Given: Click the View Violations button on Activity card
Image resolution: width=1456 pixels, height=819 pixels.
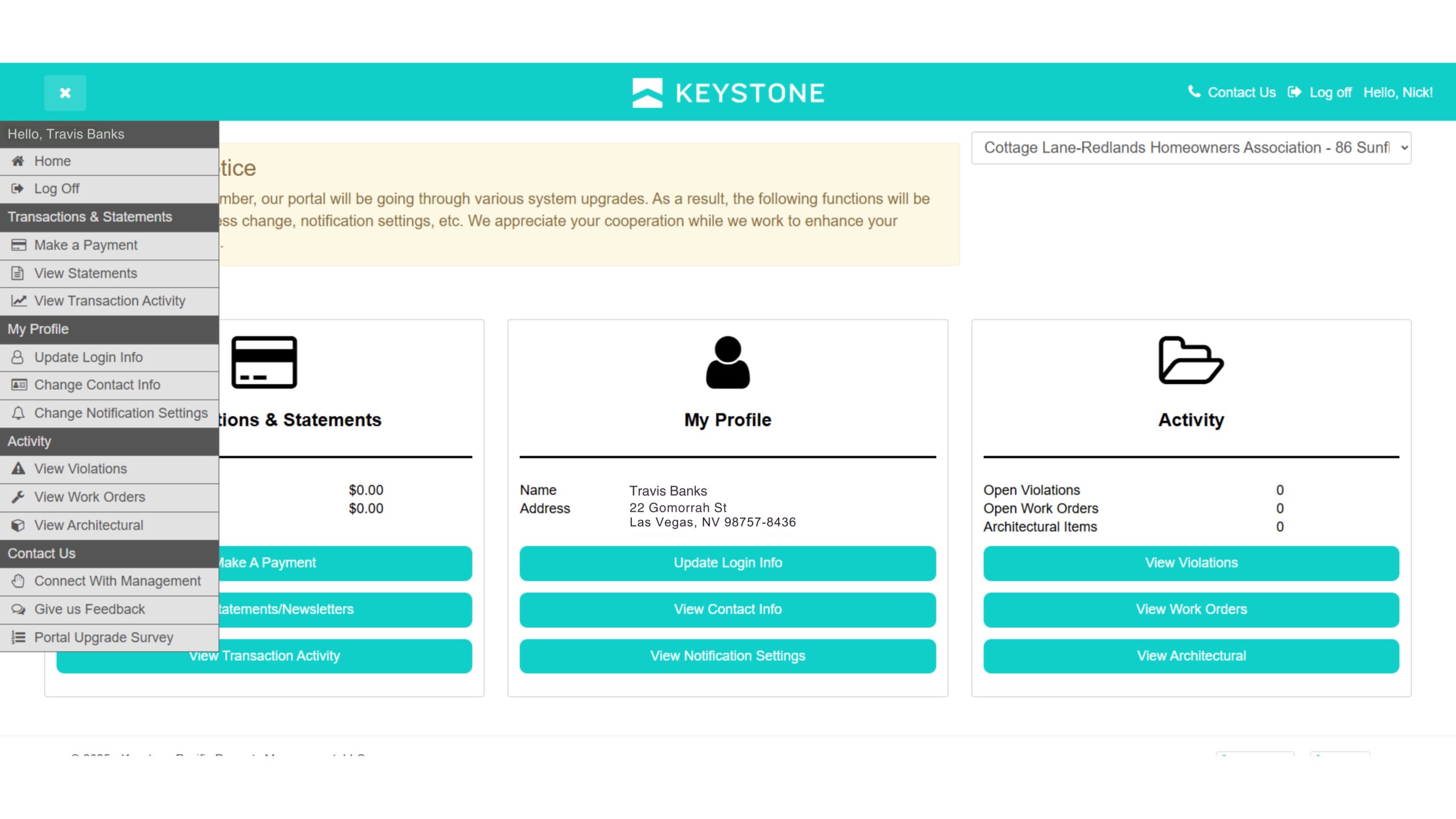Looking at the screenshot, I should coord(1191,563).
